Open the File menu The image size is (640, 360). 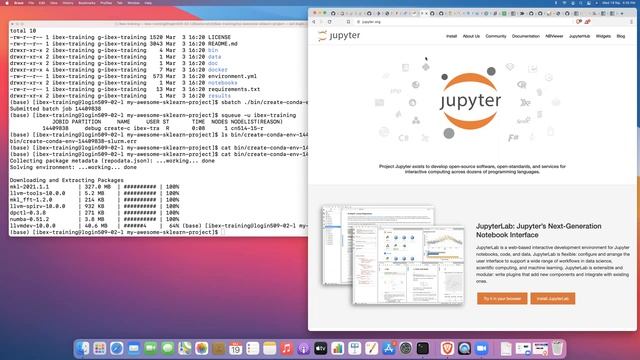point(31,3)
